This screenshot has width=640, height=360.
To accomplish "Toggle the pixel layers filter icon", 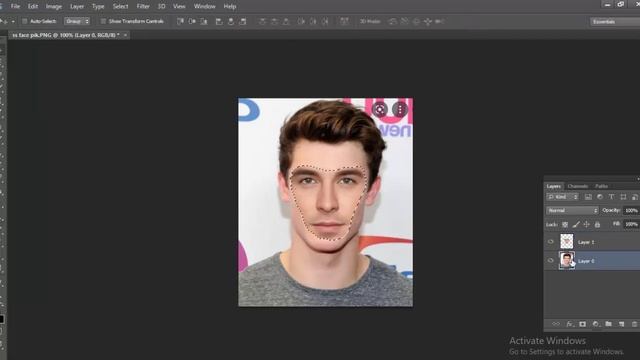I will point(588,197).
